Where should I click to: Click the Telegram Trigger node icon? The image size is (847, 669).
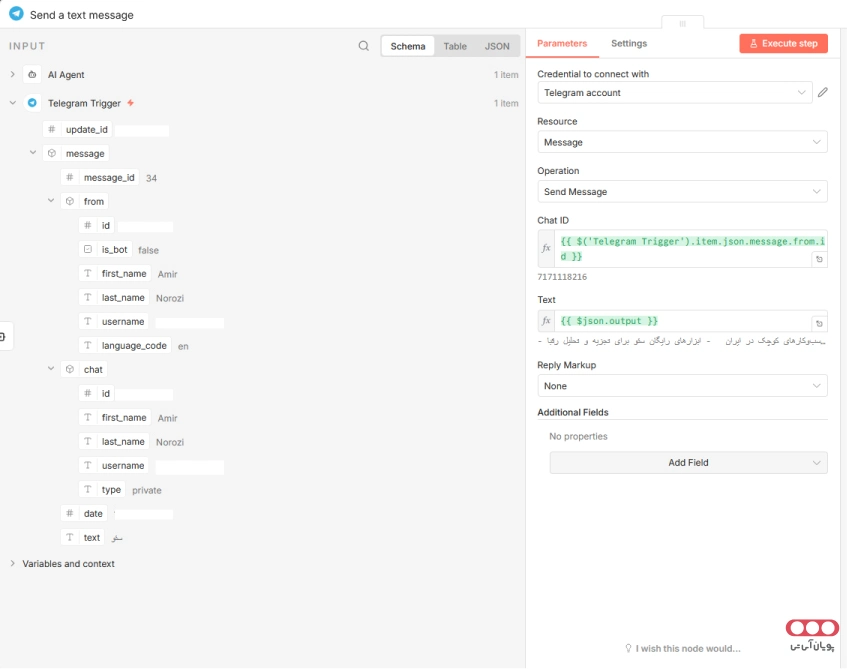tap(33, 103)
